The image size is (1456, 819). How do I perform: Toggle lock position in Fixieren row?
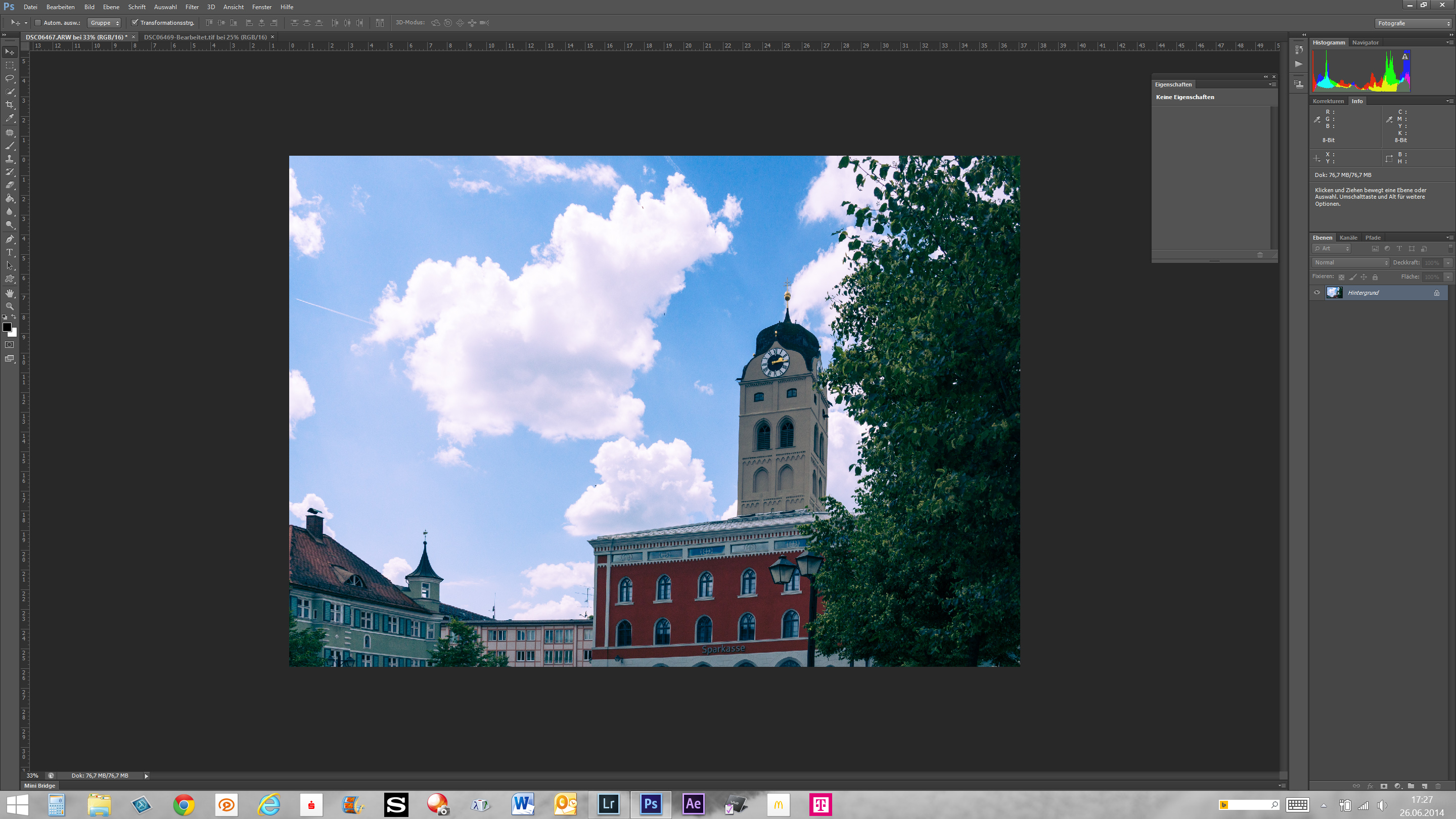1364,278
